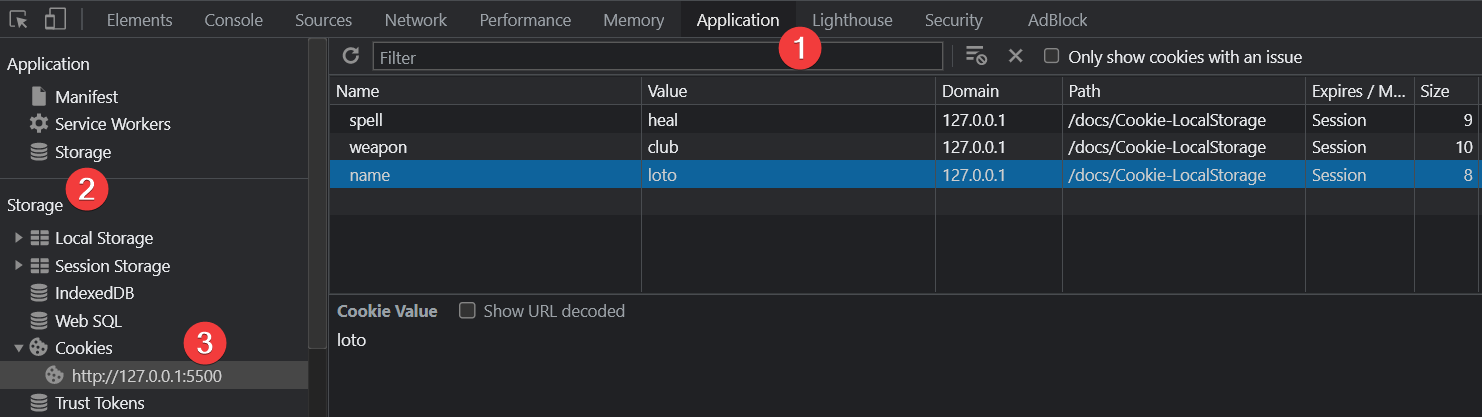Image resolution: width=1482 pixels, height=417 pixels.
Task: Toggle the device toolbar icon
Action: [56, 19]
